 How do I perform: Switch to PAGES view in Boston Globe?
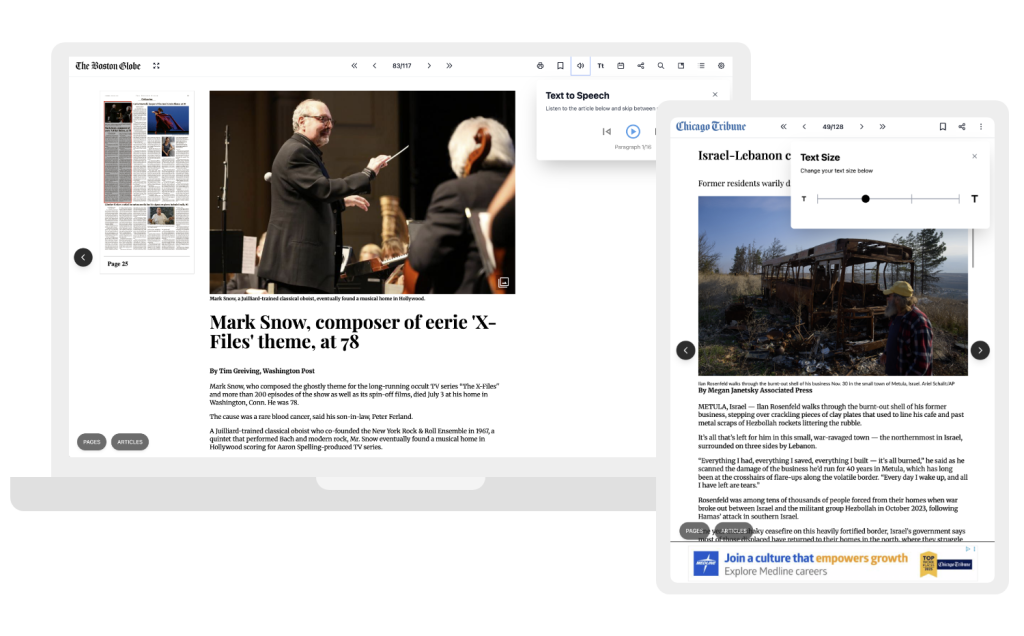[x=91, y=441]
